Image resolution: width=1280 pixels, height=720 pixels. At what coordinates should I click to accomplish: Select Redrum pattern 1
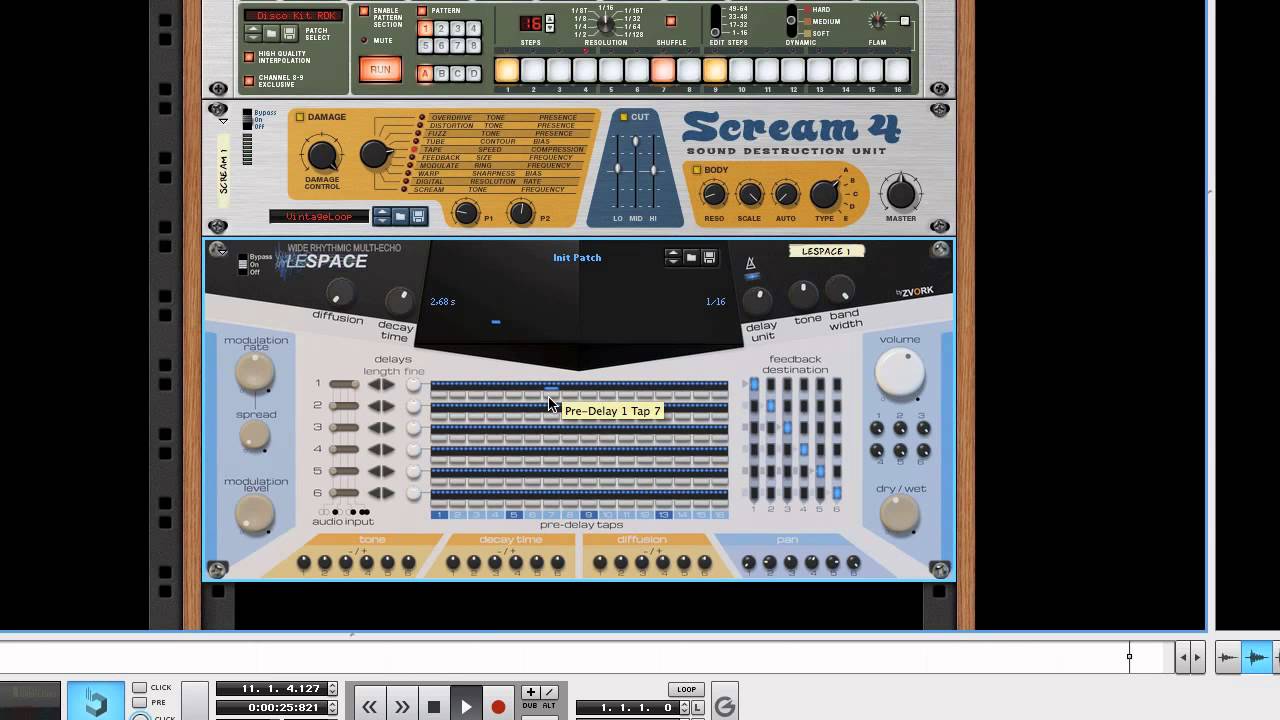(x=425, y=29)
